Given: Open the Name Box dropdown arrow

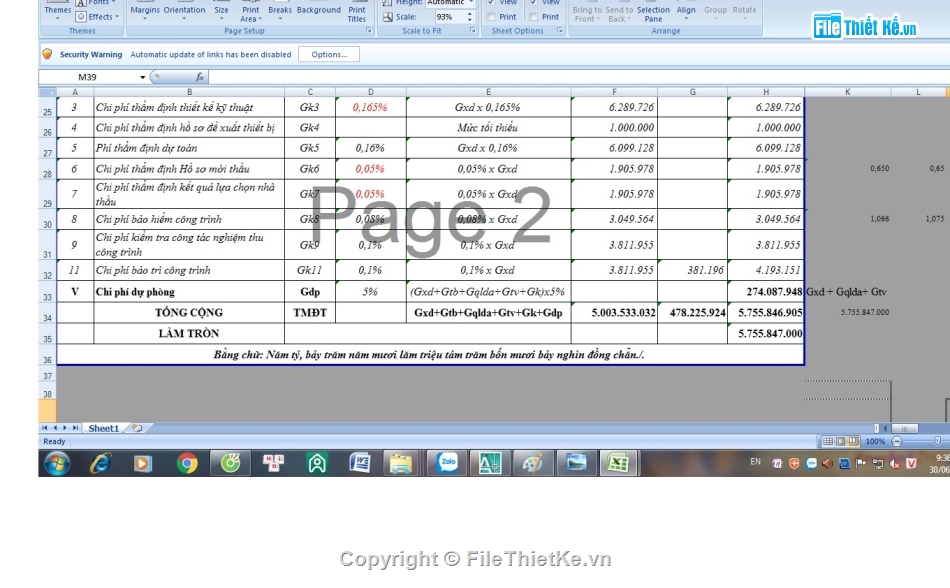Looking at the screenshot, I should coord(142,77).
